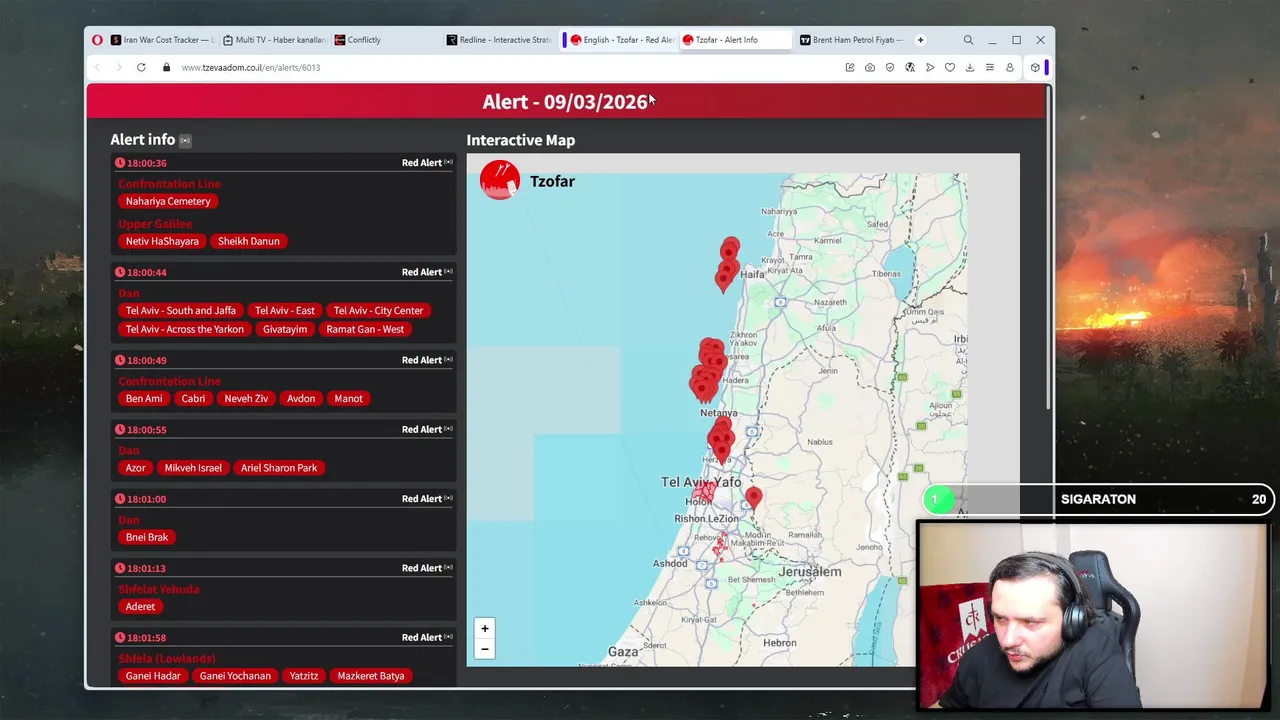
Task: Click the Azor tag
Action: pos(135,468)
